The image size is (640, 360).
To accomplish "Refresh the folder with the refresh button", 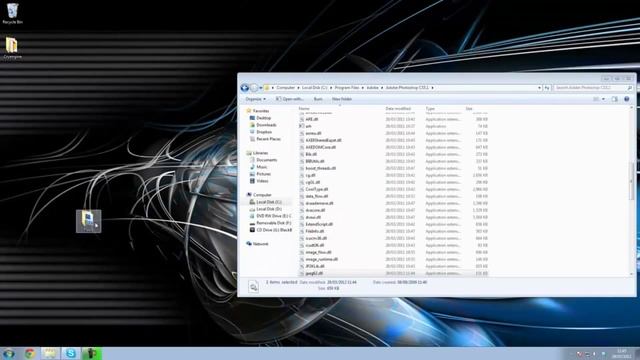I will (x=547, y=88).
